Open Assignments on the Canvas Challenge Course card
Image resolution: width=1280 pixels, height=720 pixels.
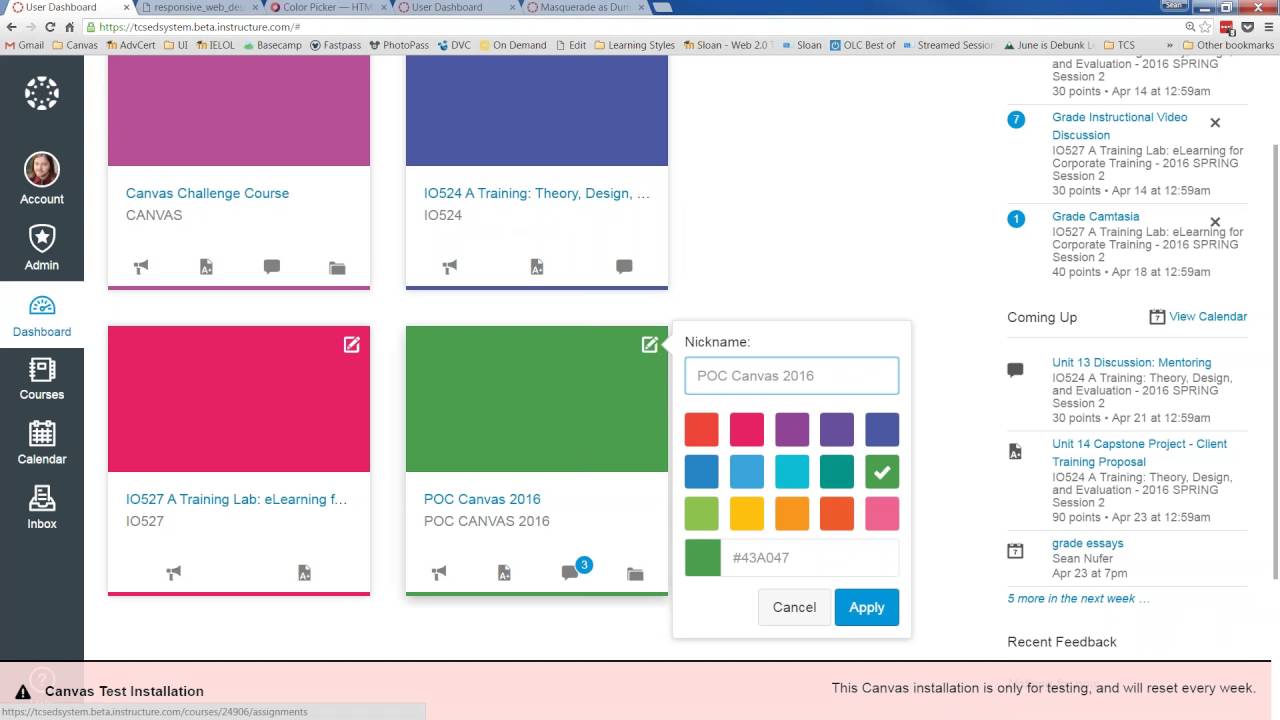click(206, 267)
